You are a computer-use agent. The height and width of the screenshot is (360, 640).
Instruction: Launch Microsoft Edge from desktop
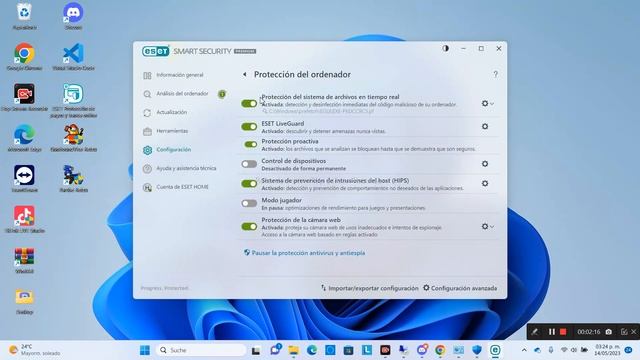(24, 138)
